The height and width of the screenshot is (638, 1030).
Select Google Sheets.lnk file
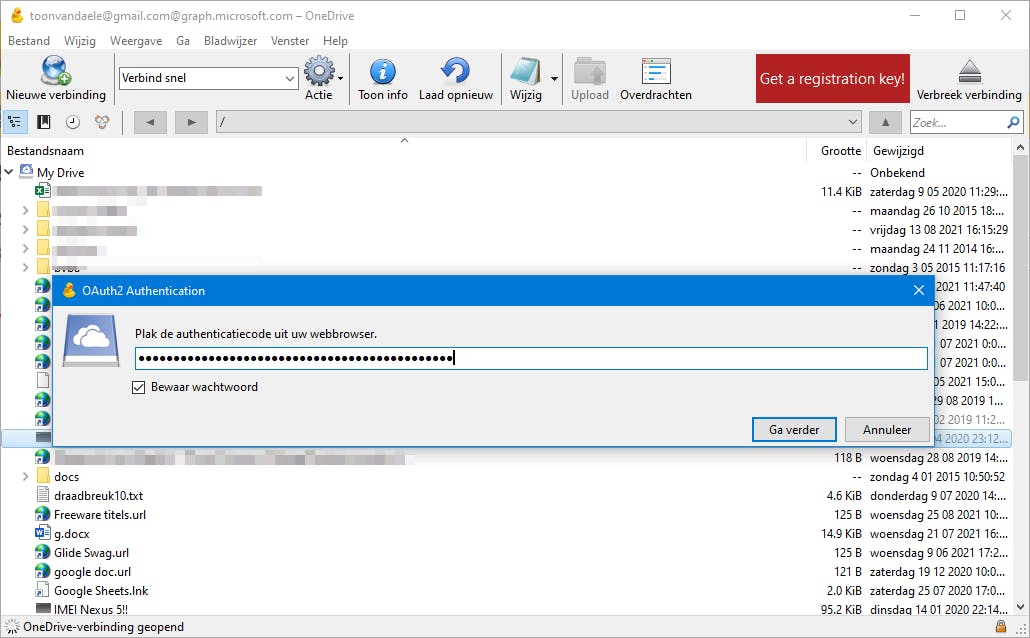[x=101, y=591]
